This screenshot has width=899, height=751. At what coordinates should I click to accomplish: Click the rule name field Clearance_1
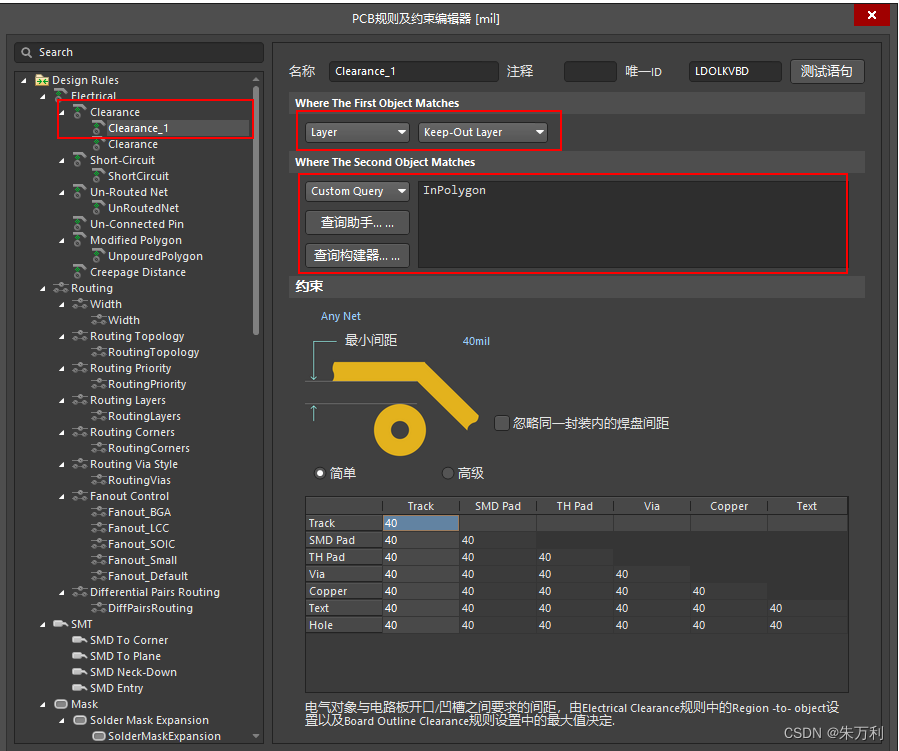[412, 71]
